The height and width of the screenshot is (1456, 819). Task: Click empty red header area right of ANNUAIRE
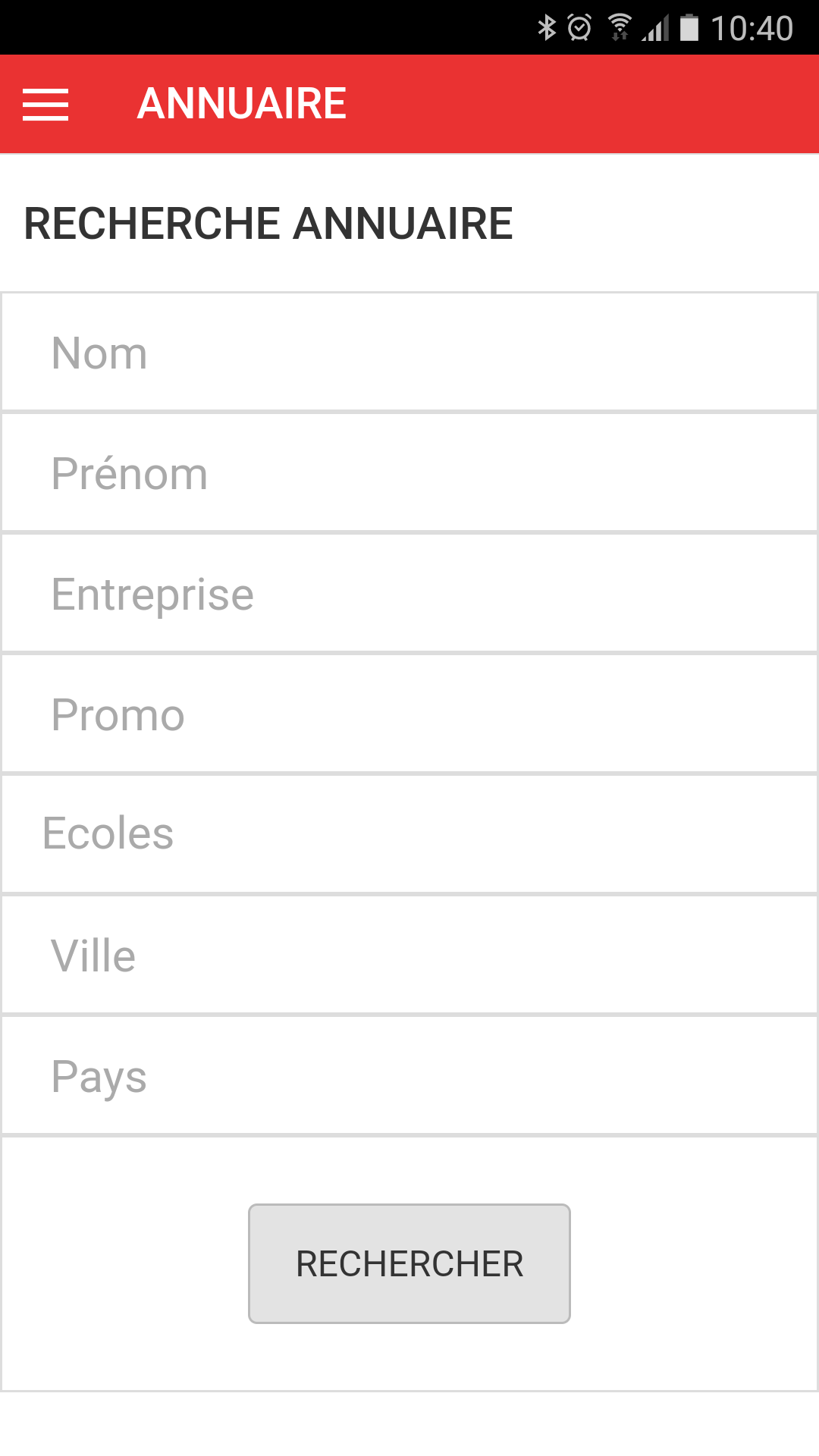tap(584, 105)
